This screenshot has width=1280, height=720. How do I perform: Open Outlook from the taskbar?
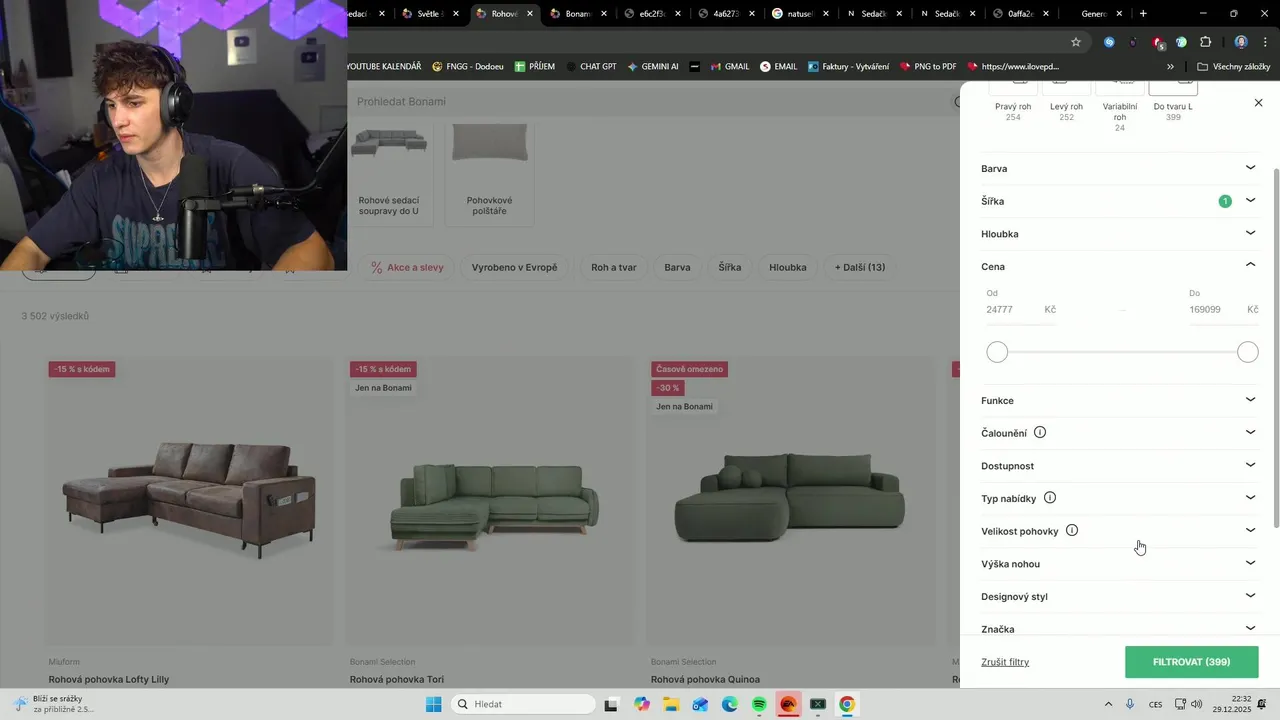[700, 704]
